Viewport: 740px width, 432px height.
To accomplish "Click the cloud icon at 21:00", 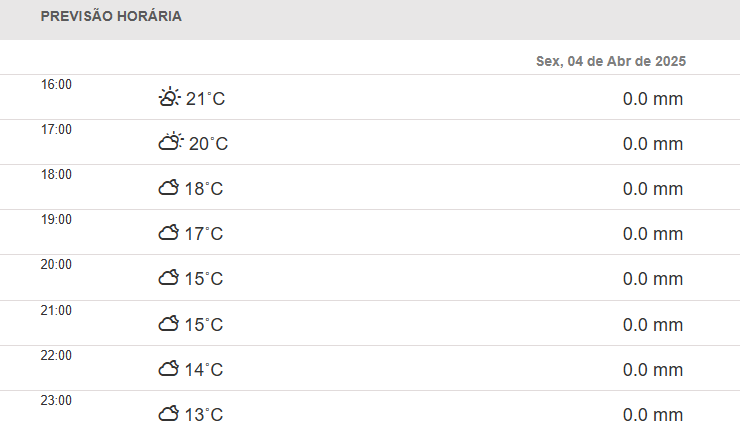I will 168,323.
